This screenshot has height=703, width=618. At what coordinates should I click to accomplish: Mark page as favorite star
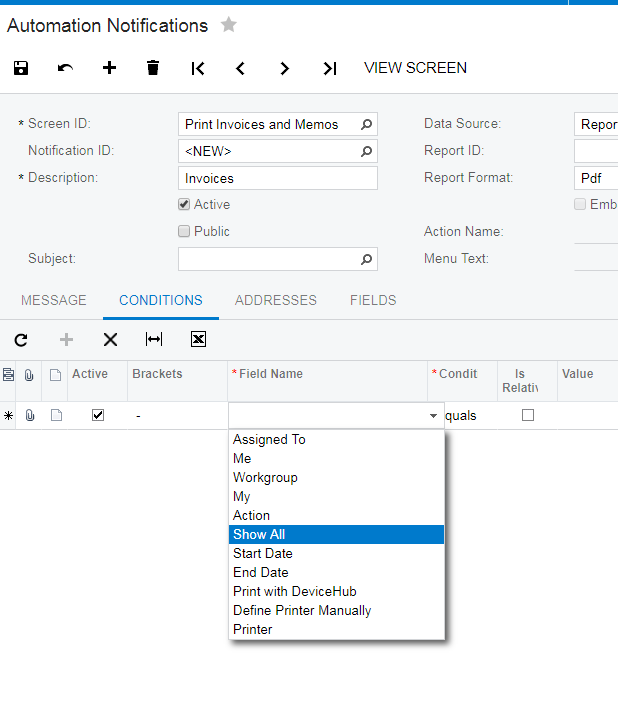coord(229,25)
